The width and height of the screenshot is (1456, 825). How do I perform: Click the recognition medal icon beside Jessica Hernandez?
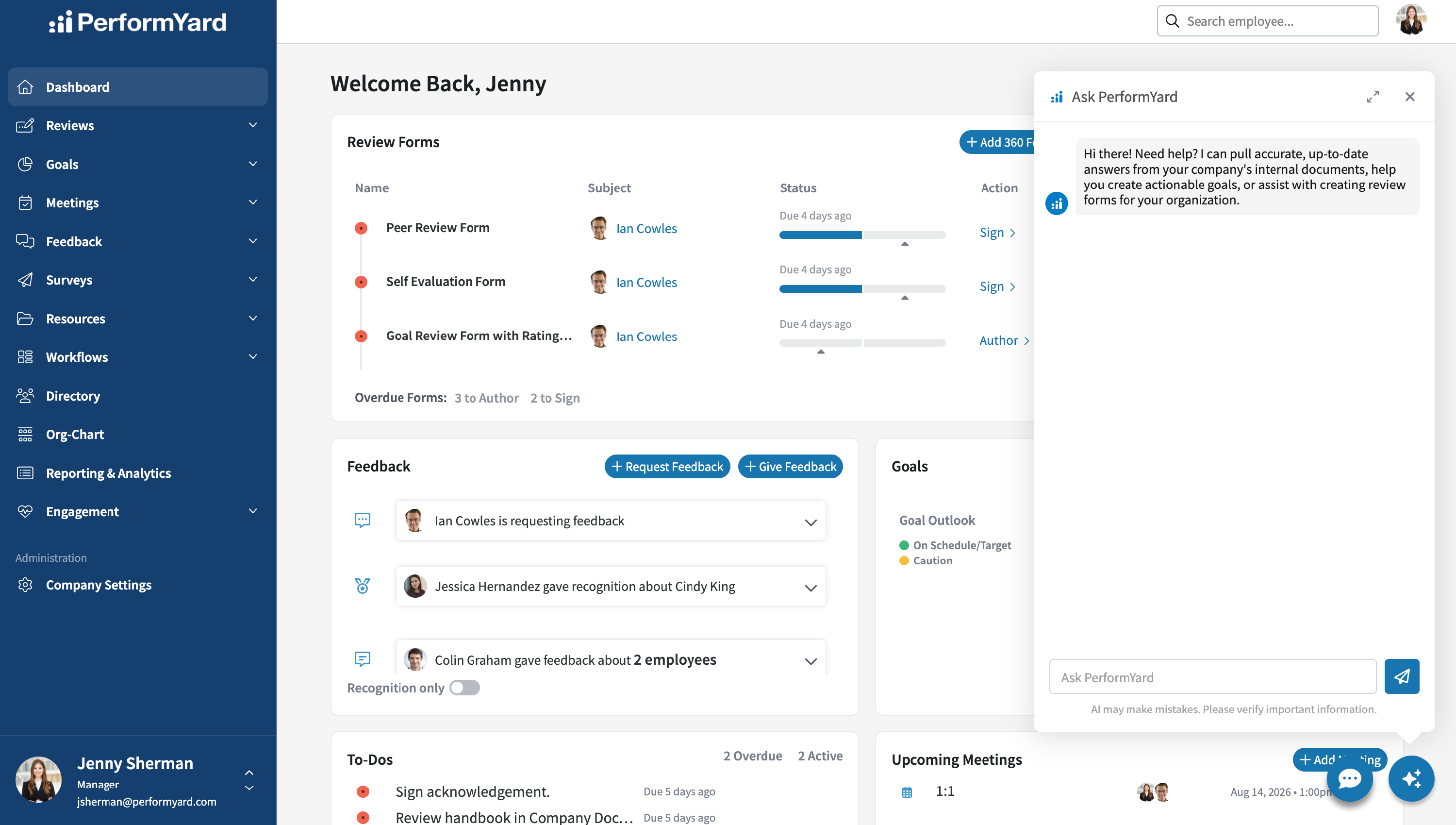pyautogui.click(x=363, y=586)
